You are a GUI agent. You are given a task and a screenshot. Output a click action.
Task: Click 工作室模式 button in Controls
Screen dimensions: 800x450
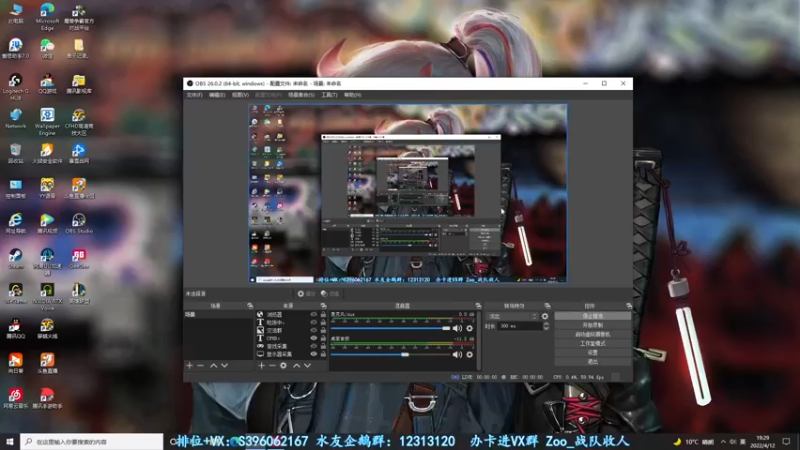pyautogui.click(x=592, y=344)
